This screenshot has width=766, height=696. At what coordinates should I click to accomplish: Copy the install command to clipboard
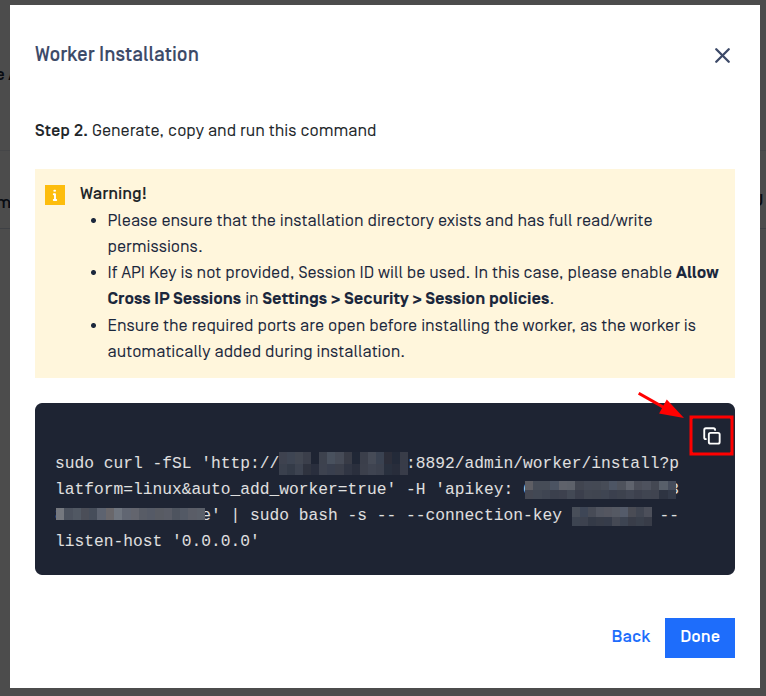711,436
